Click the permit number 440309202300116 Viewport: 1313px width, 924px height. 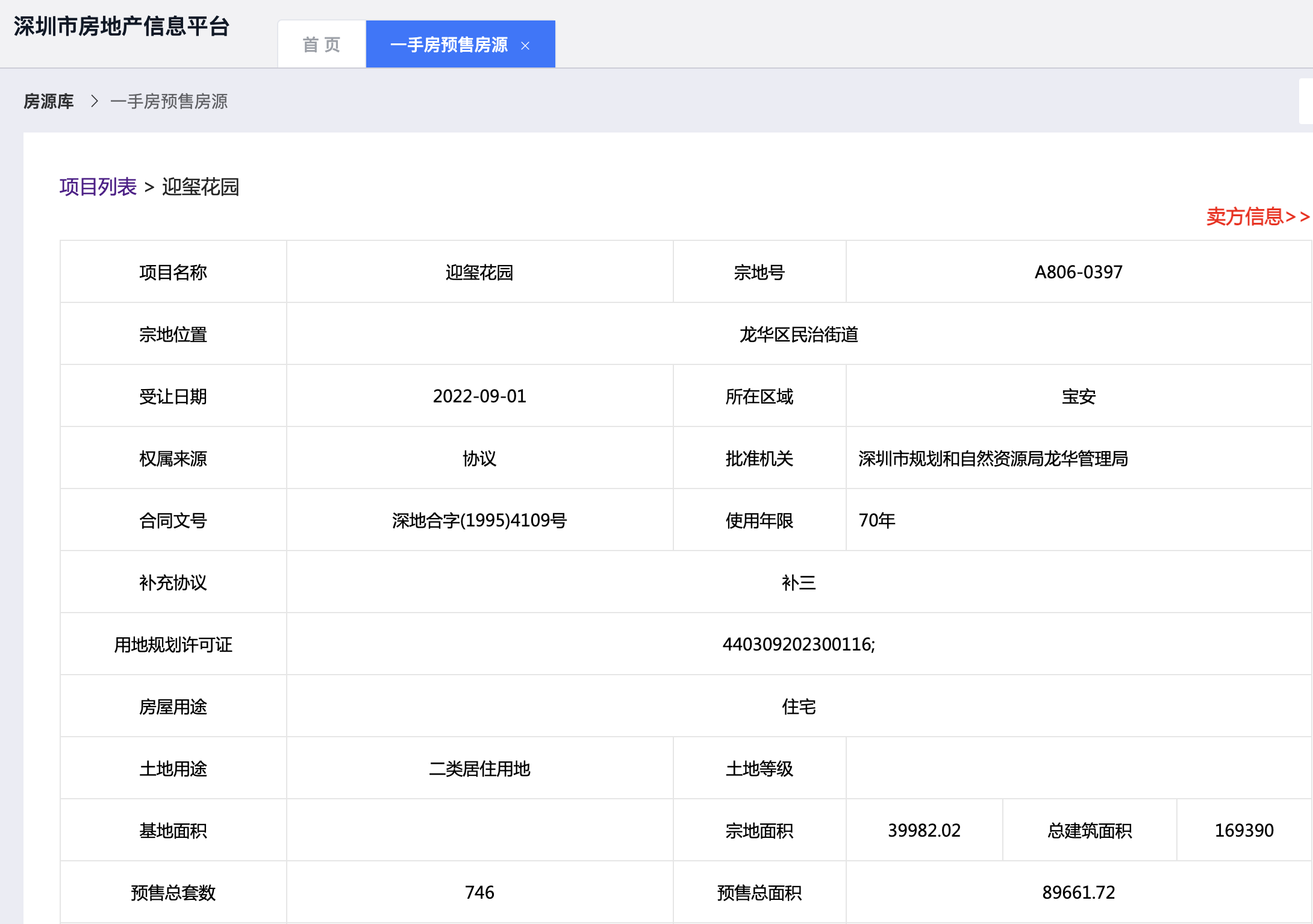798,645
